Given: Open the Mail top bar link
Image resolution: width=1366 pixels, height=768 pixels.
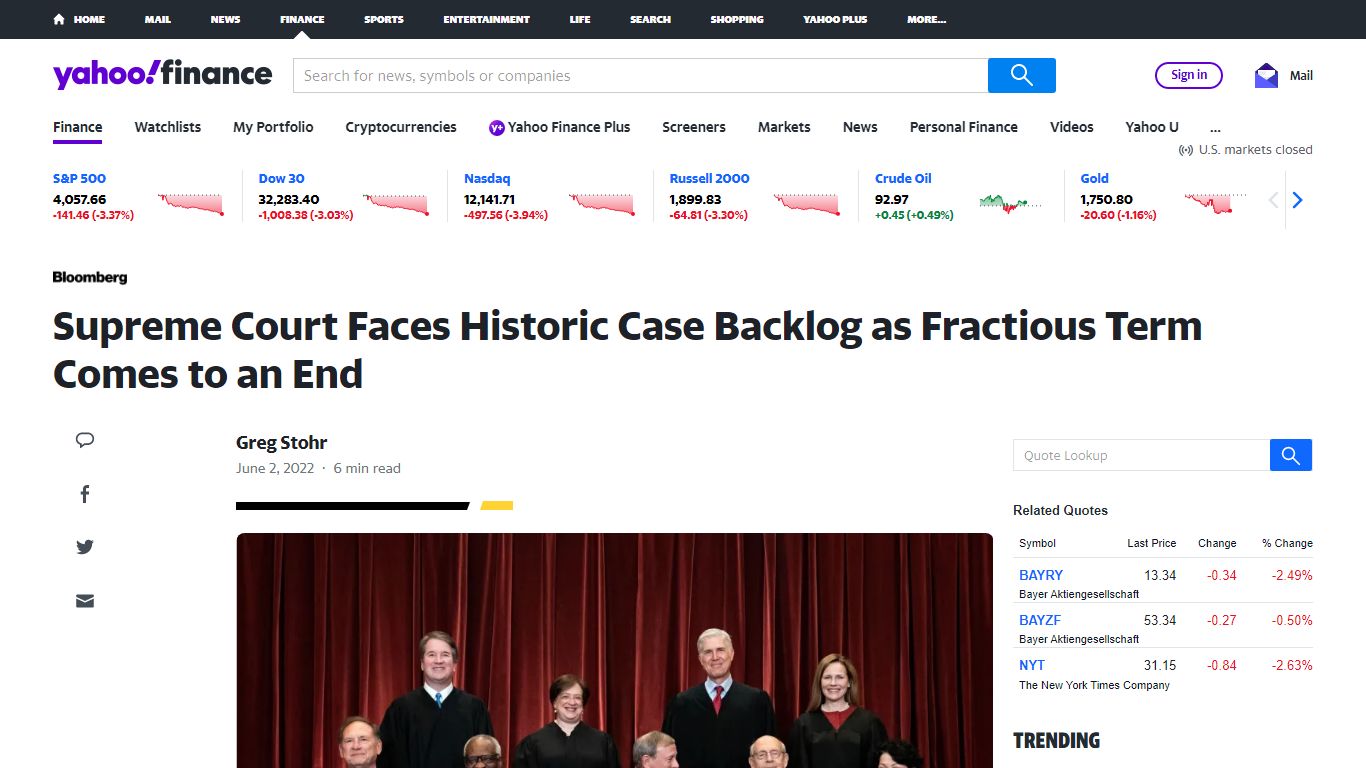Looking at the screenshot, I should 158,19.
